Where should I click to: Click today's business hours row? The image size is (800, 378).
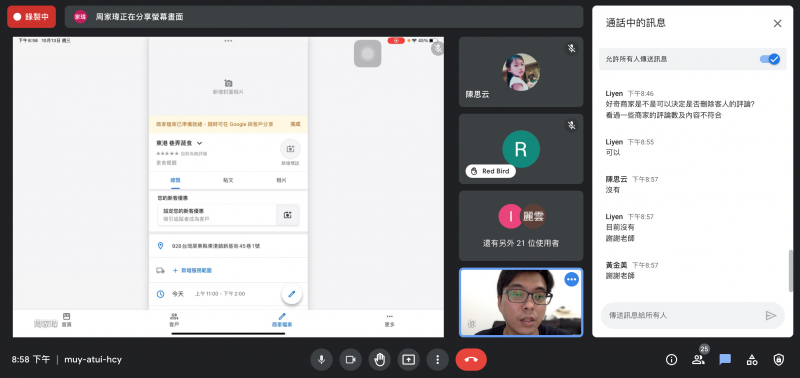(x=228, y=294)
